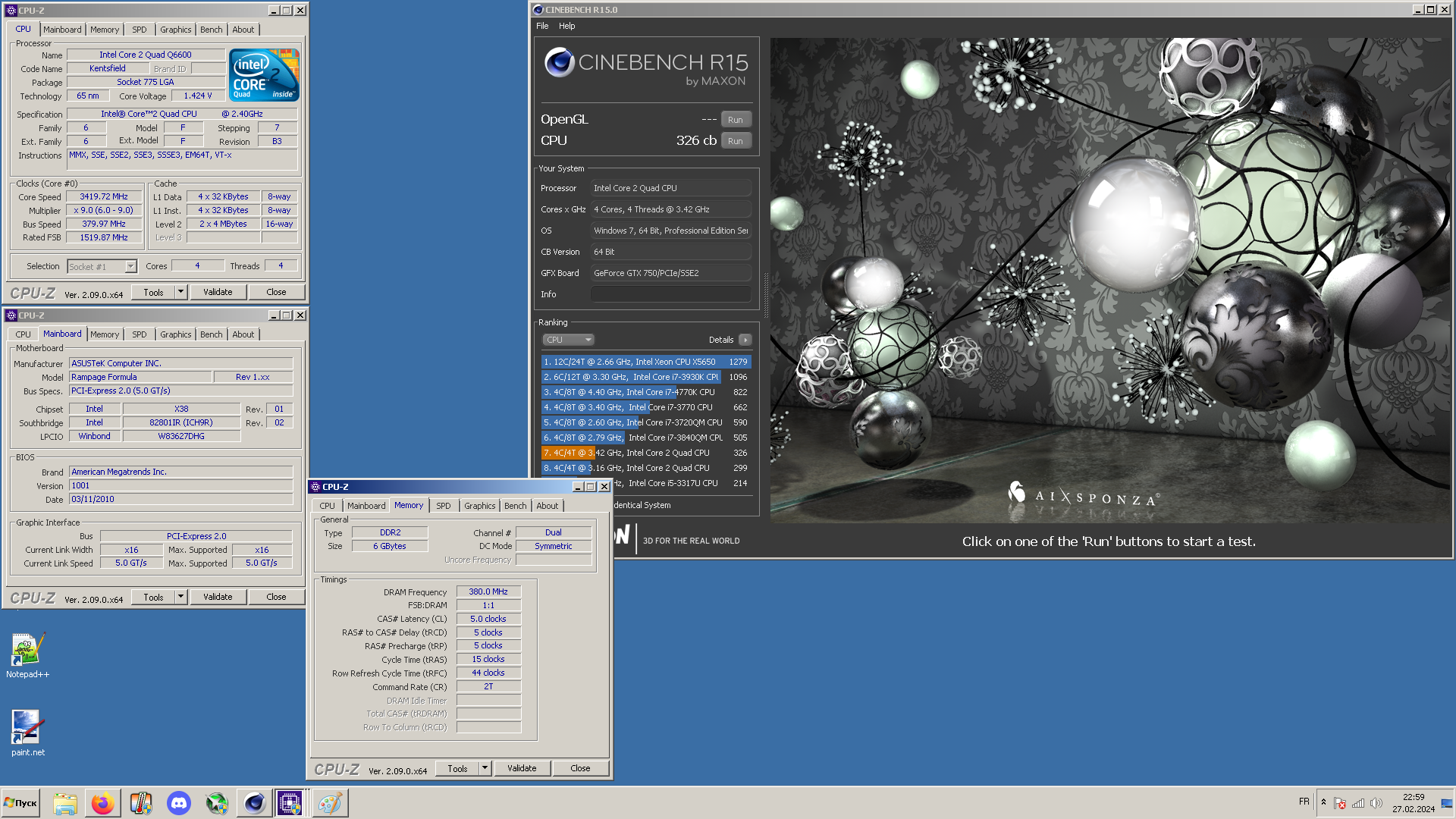Click the green X shield taskbar icon

point(217,803)
